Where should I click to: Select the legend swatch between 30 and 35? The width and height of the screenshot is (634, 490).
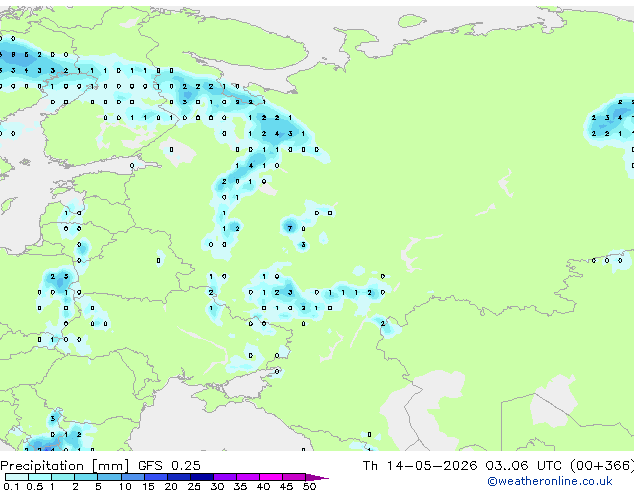225,477
